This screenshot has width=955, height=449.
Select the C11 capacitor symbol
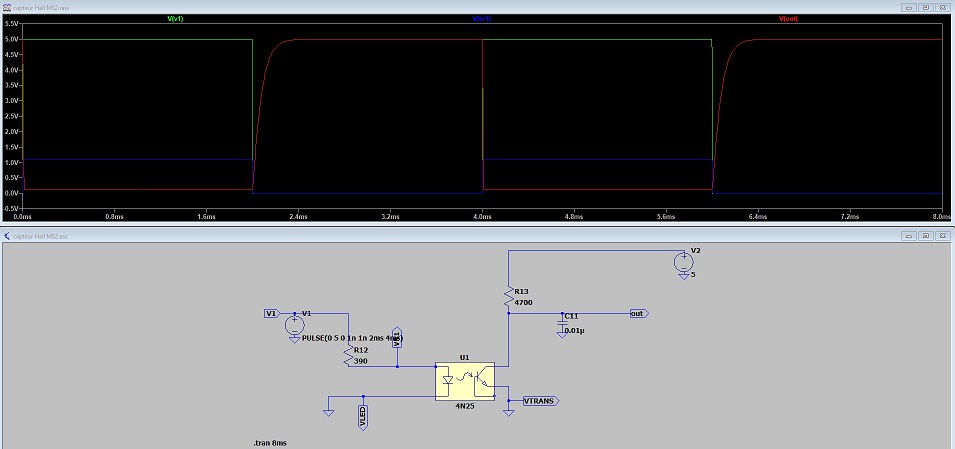point(562,322)
